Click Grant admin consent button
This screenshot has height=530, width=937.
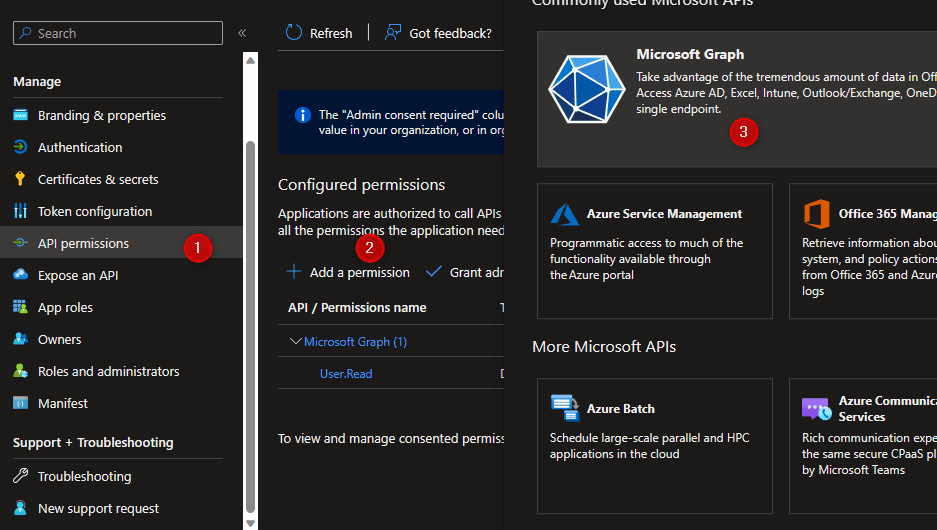point(465,272)
